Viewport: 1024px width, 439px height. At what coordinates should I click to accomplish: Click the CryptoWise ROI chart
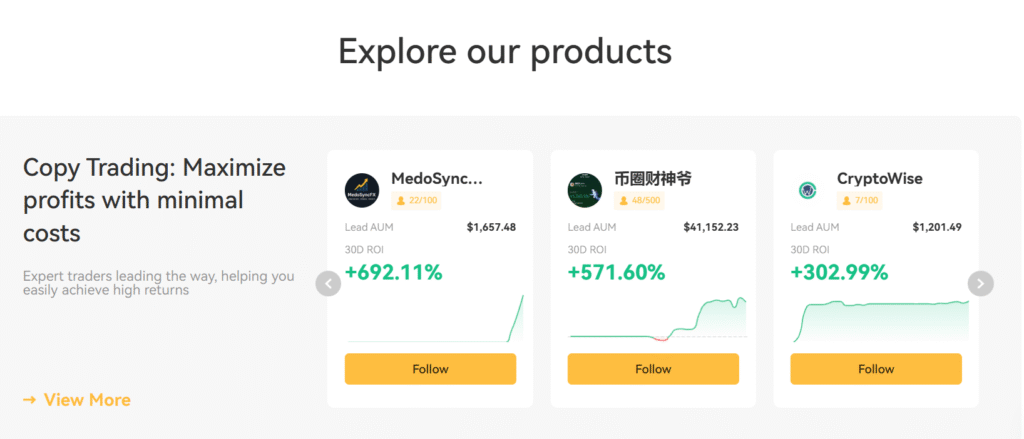(x=878, y=318)
